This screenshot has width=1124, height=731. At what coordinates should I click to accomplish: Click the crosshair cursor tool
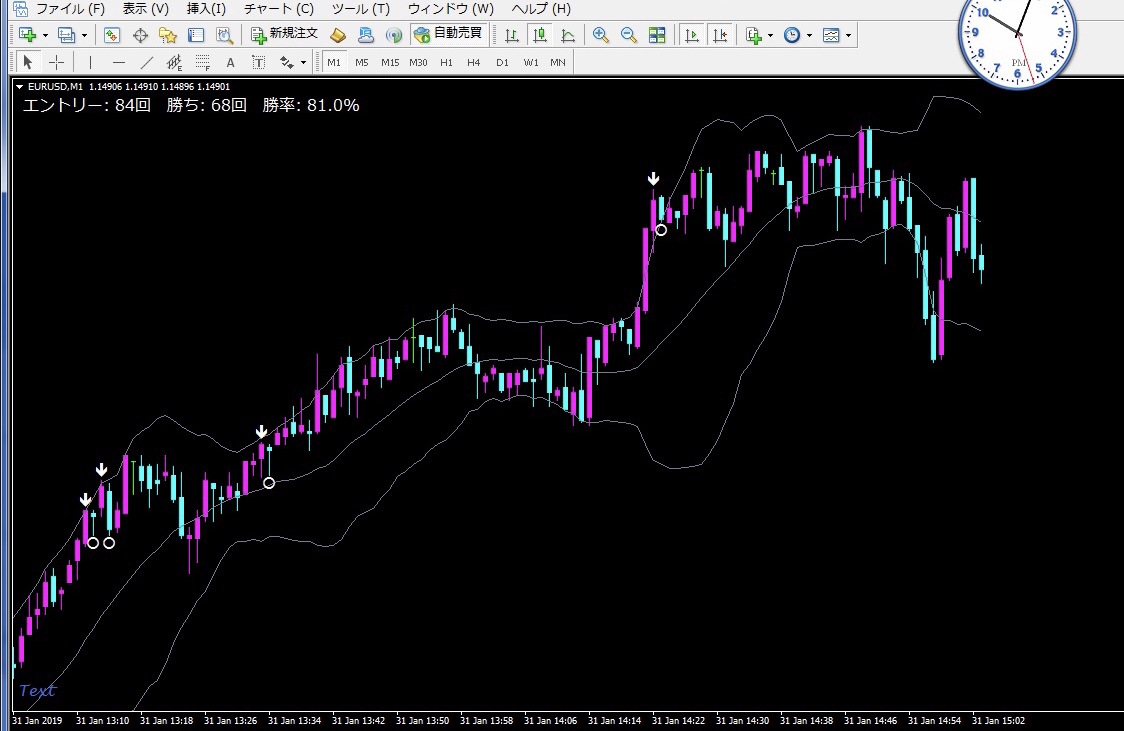coord(57,62)
